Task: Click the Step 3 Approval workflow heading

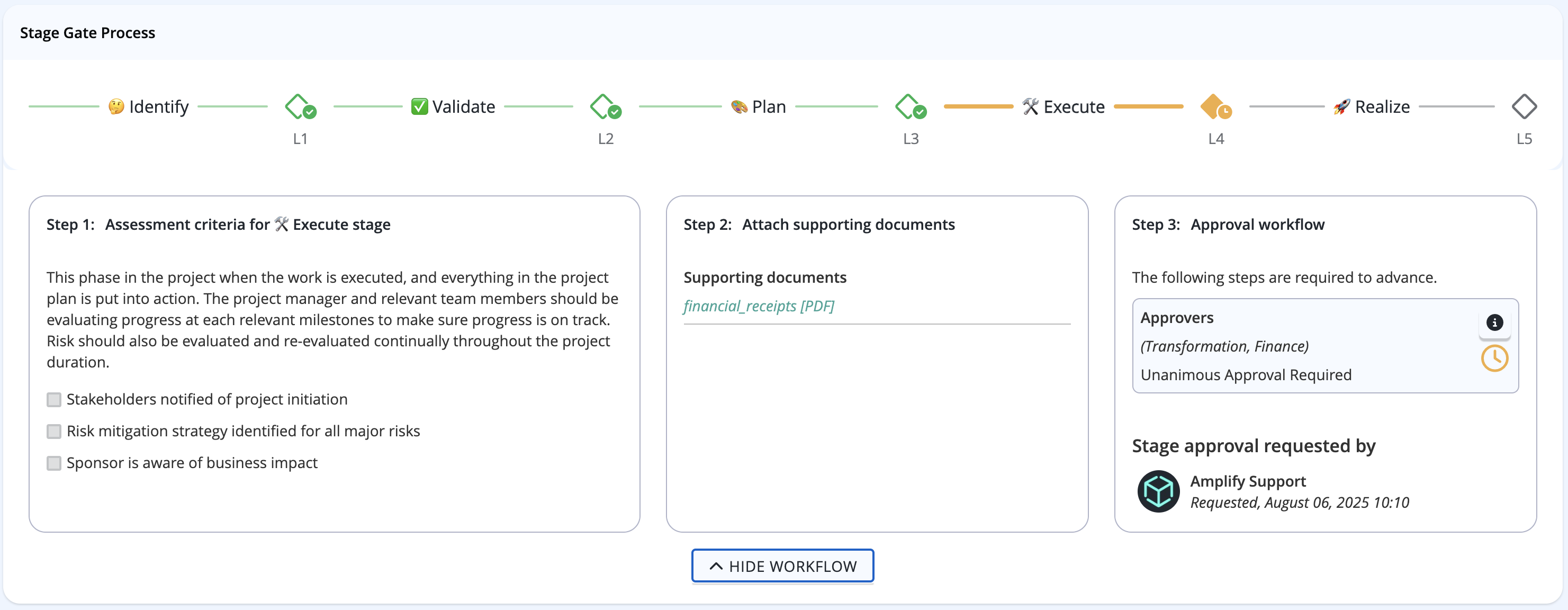Action: coord(1228,225)
